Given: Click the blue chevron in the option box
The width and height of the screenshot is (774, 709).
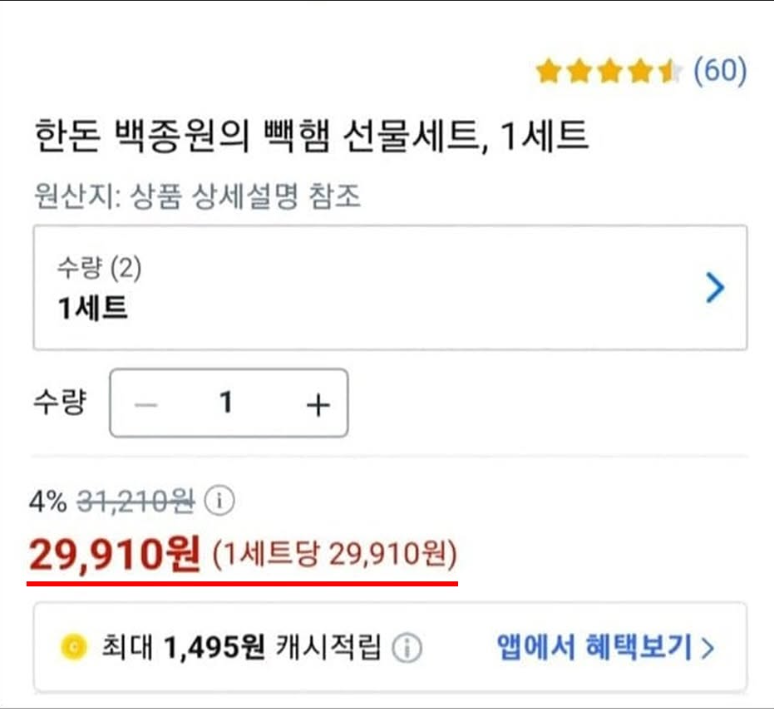Looking at the screenshot, I should [x=715, y=288].
